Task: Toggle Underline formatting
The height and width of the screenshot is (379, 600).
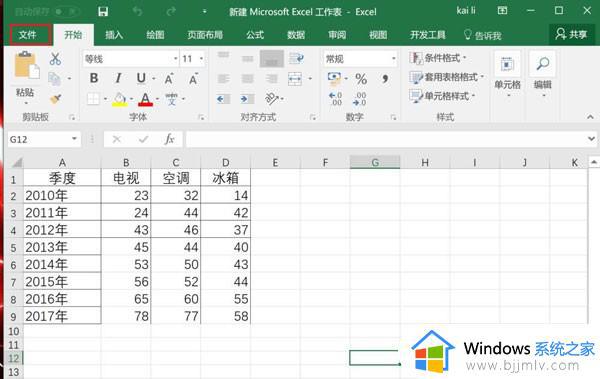Action: pos(141,78)
